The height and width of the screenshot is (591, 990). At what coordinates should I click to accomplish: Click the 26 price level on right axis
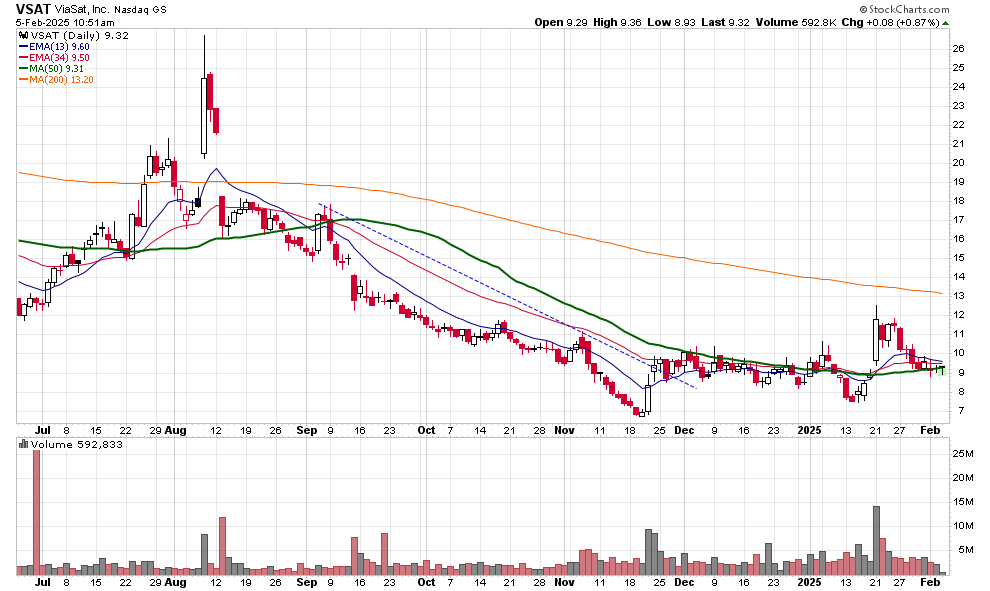pyautogui.click(x=958, y=49)
